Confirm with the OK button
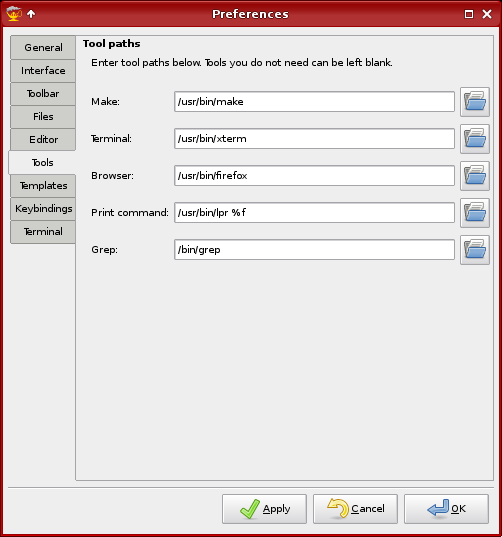The width and height of the screenshot is (502, 537). pos(447,509)
